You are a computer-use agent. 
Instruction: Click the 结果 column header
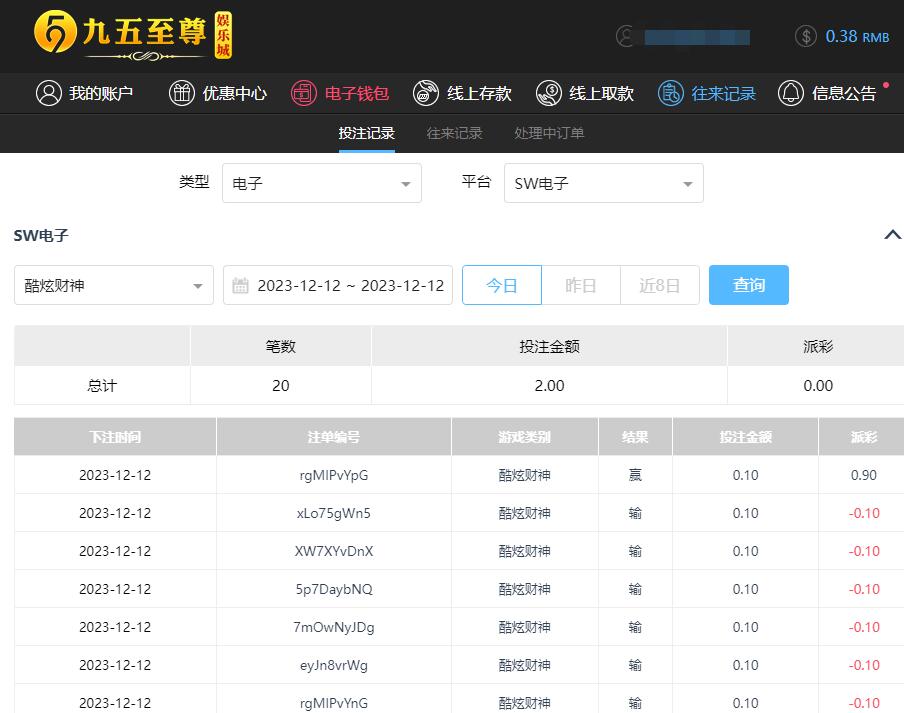pos(635,437)
